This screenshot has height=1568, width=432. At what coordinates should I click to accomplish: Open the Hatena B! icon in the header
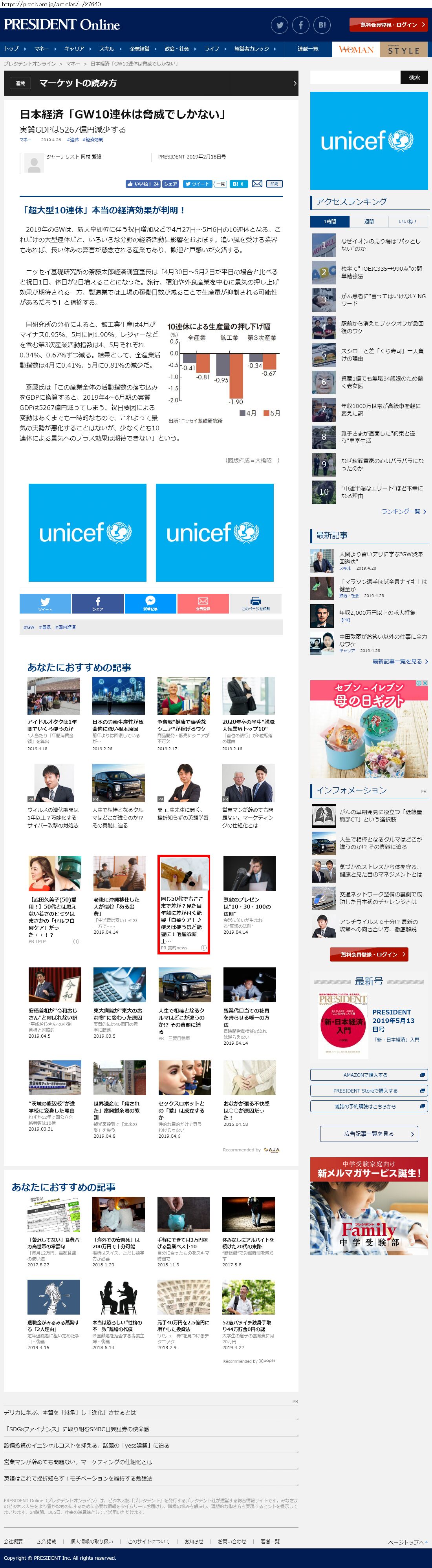point(322,25)
